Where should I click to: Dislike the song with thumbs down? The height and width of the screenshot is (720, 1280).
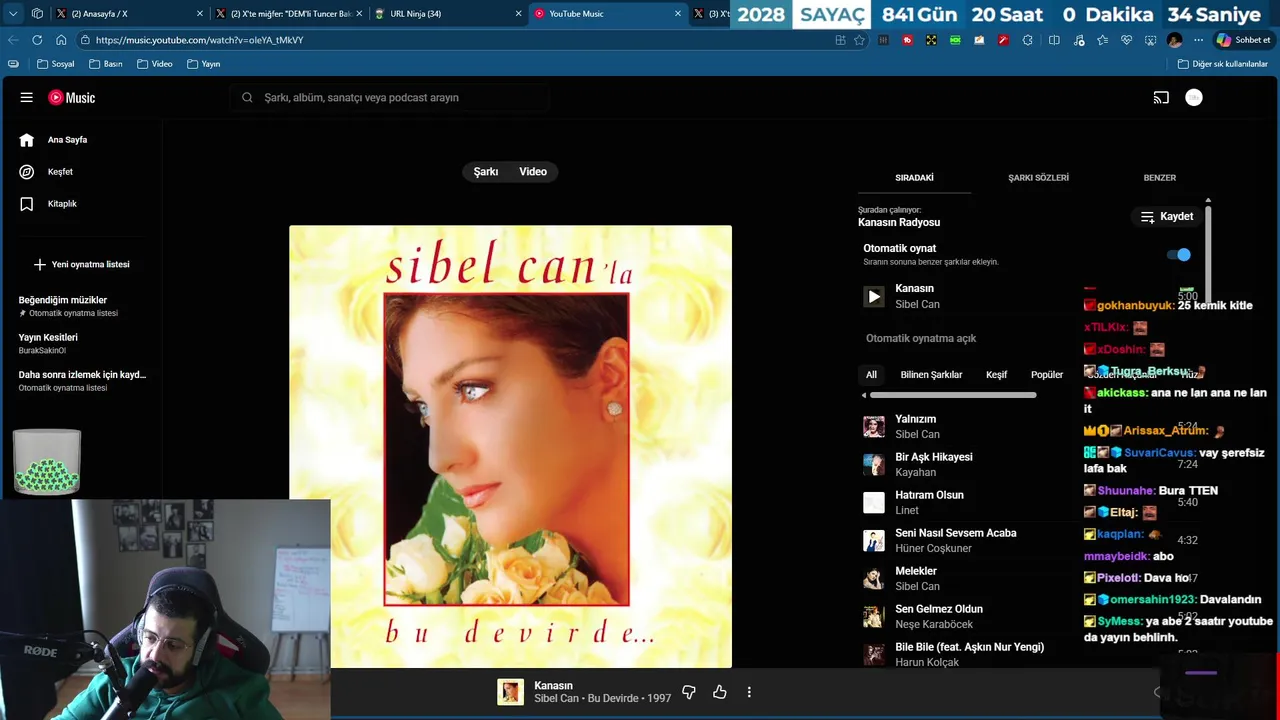(688, 692)
